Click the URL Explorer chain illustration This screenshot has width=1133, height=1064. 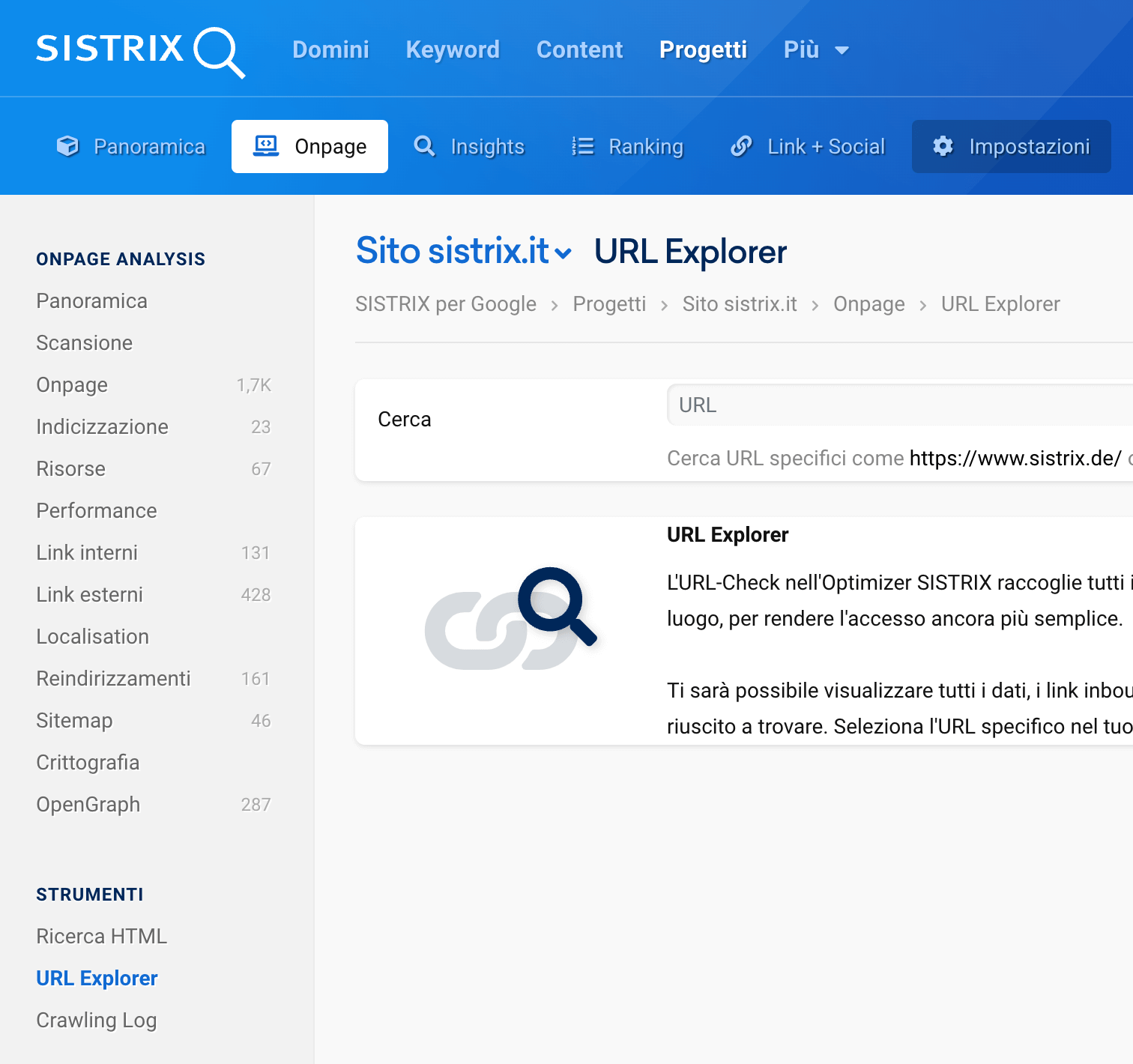pos(510,619)
